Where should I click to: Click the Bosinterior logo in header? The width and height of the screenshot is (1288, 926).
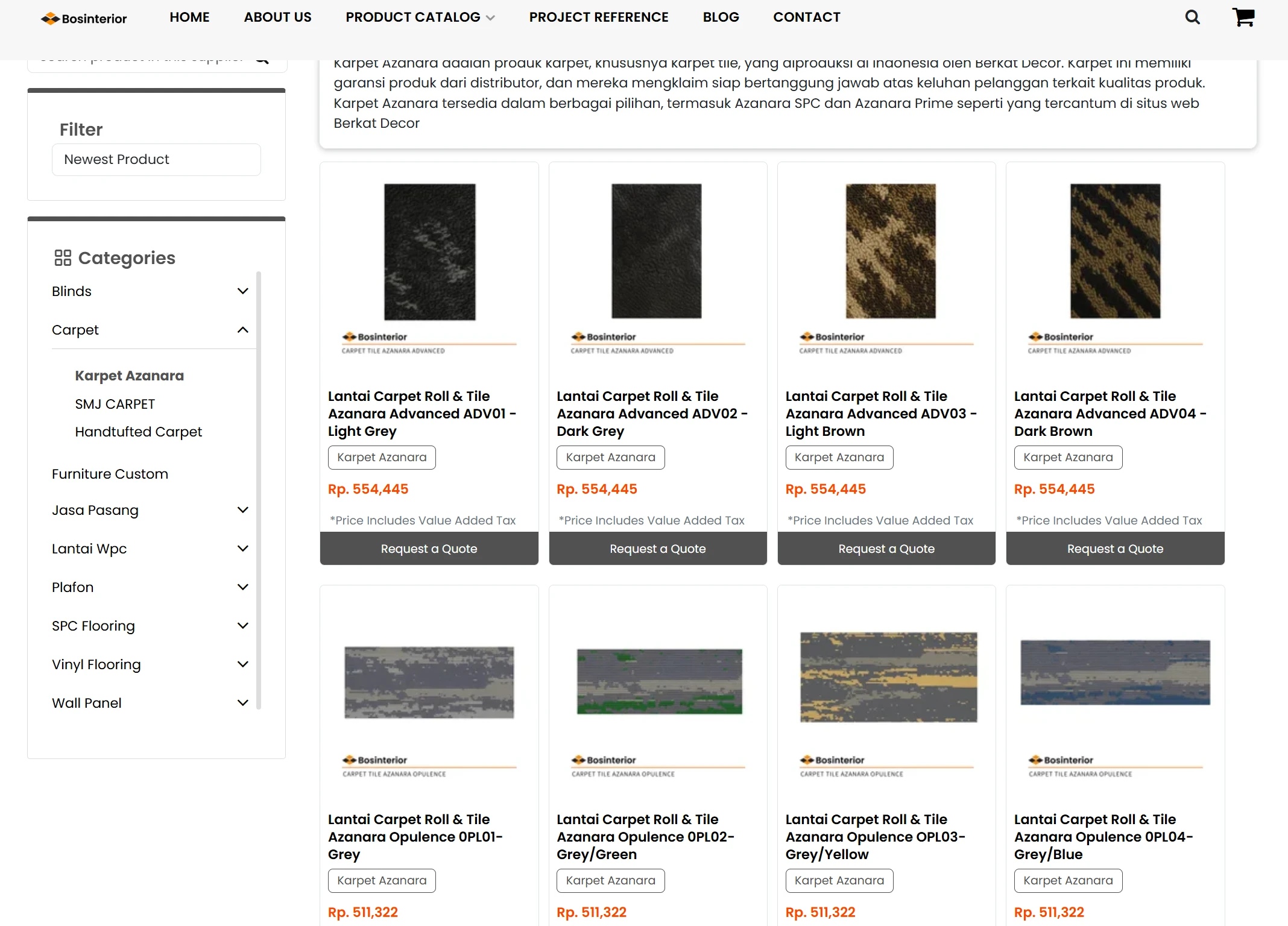84,19
